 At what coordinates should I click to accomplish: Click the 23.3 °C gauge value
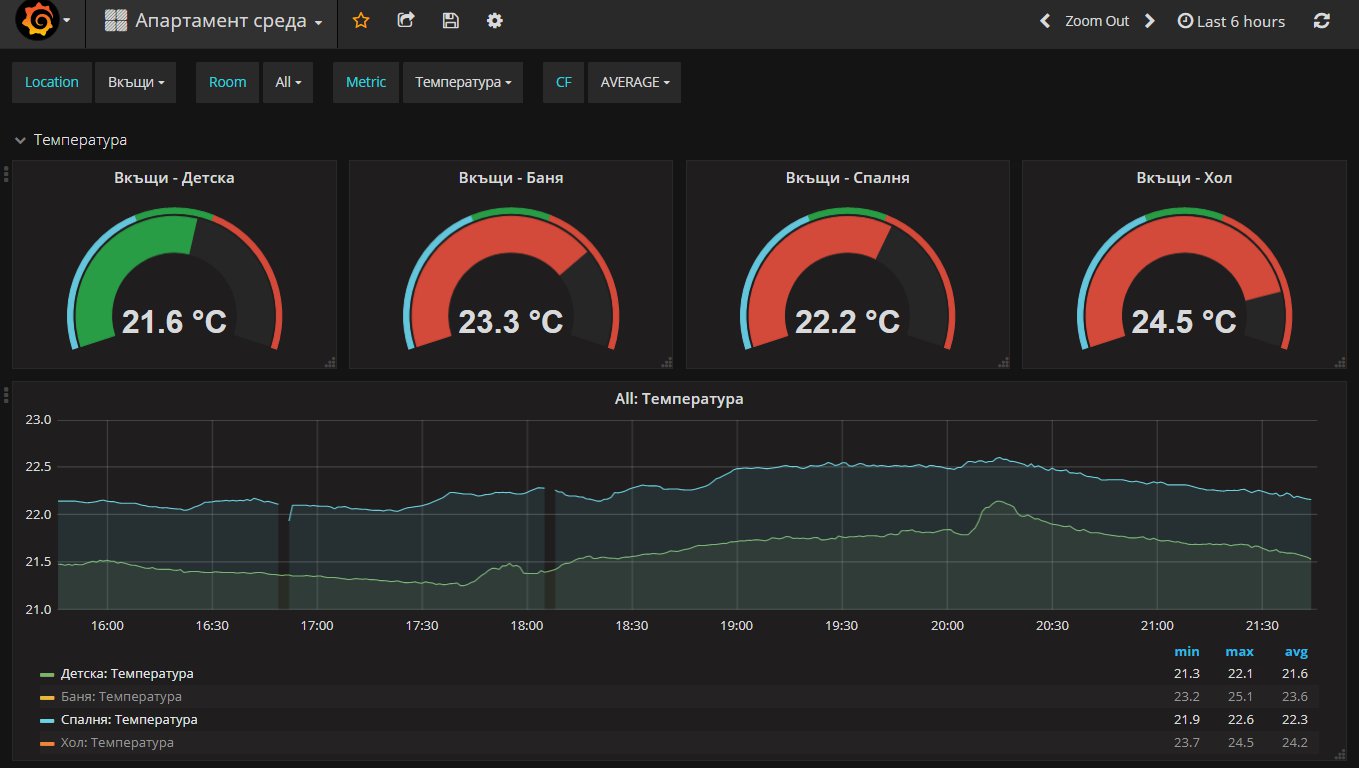point(511,322)
